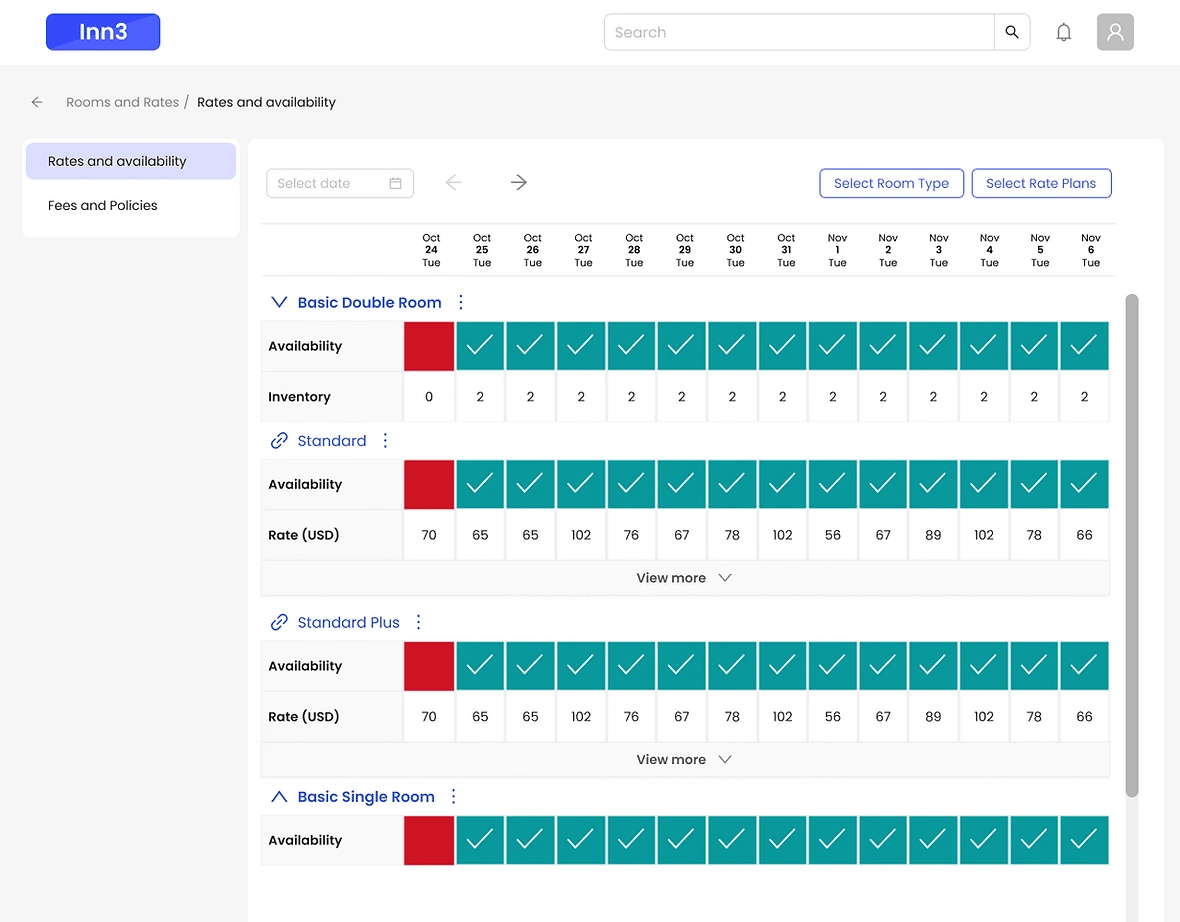Expand View more under Standard rates
Viewport: 1180px width, 922px height.
point(684,578)
